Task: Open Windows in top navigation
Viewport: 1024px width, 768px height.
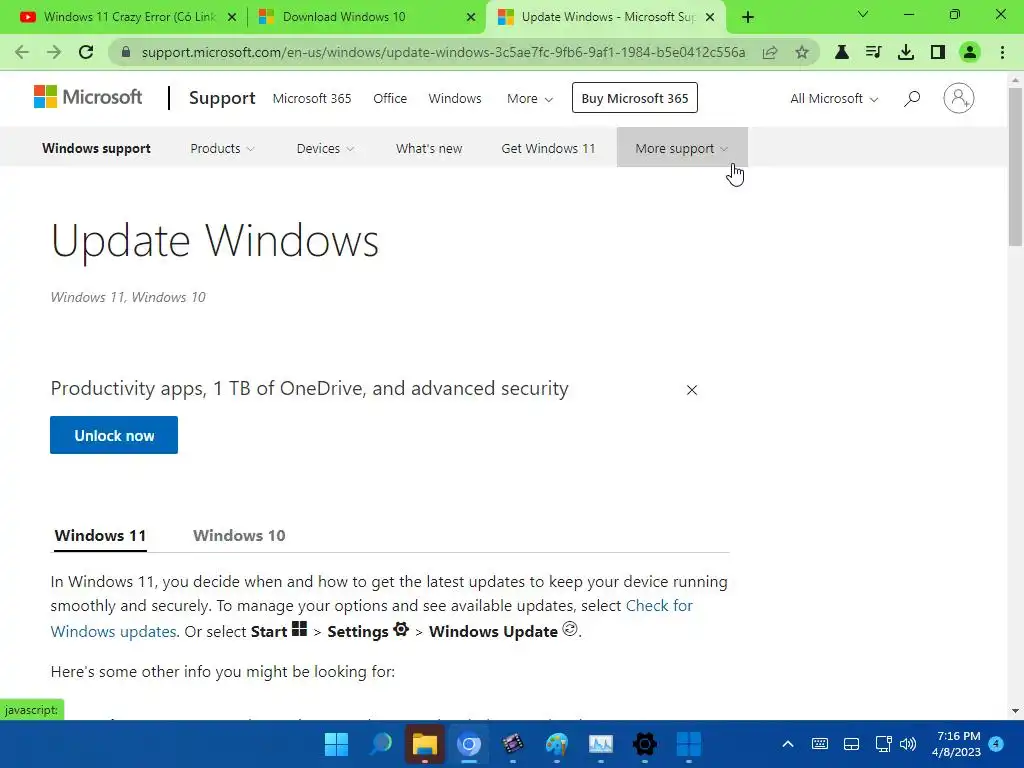Action: pos(455,99)
